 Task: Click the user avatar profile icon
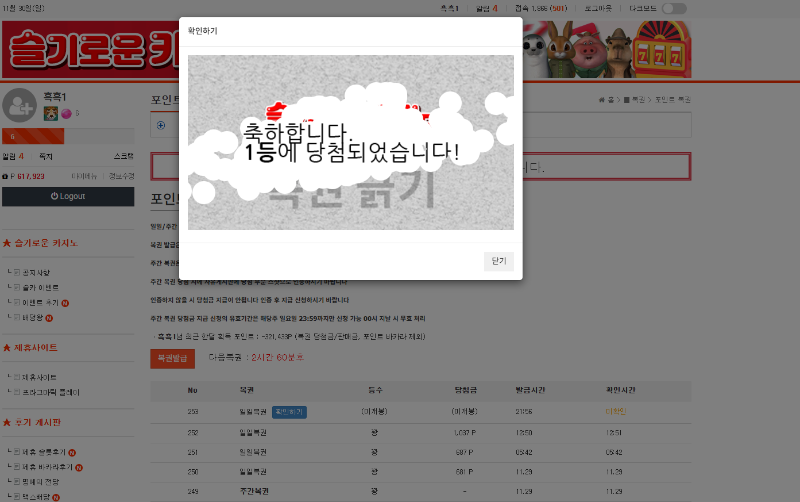(20, 105)
